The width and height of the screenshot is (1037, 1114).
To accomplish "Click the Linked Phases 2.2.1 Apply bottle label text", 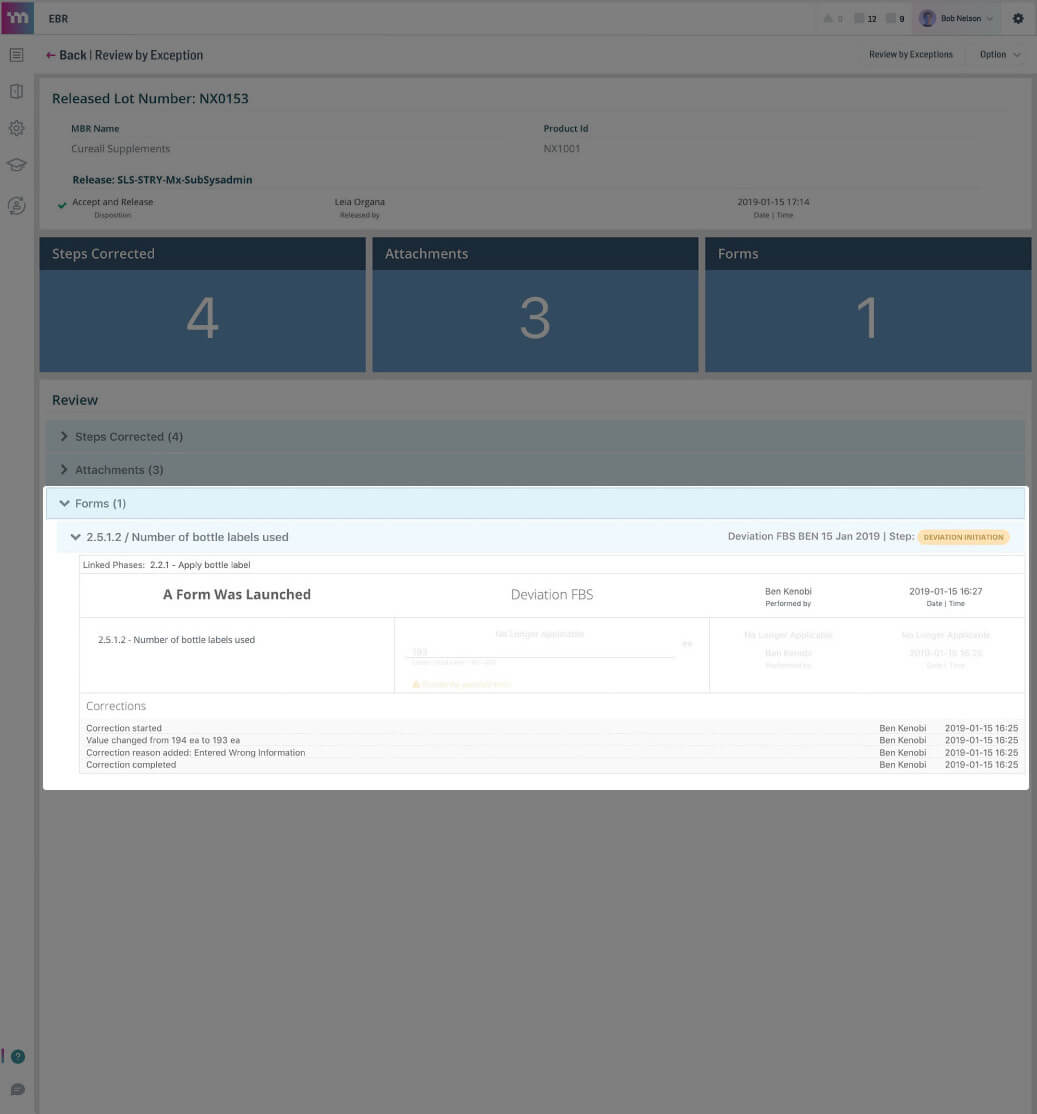I will [166, 565].
